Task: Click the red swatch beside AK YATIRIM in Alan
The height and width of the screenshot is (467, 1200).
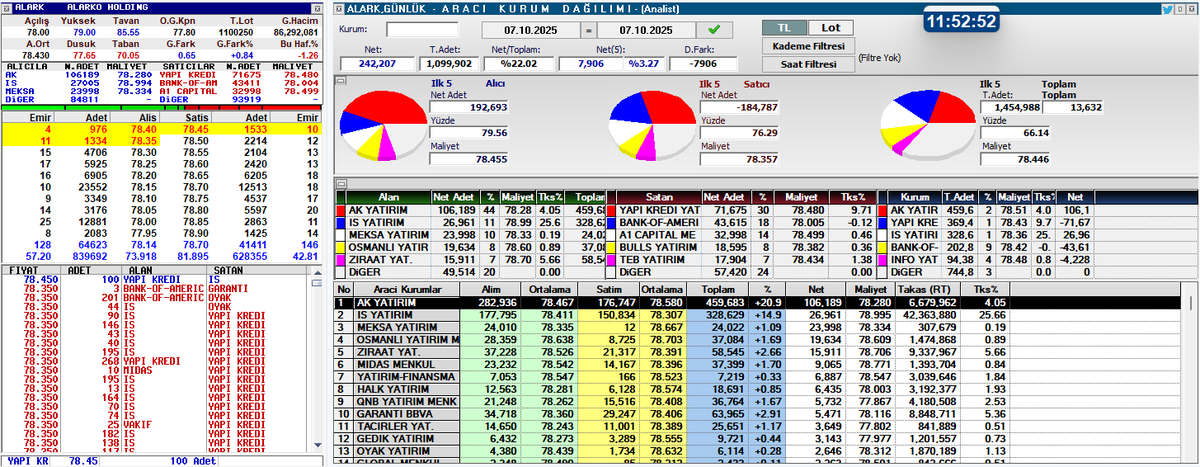Action: point(341,210)
